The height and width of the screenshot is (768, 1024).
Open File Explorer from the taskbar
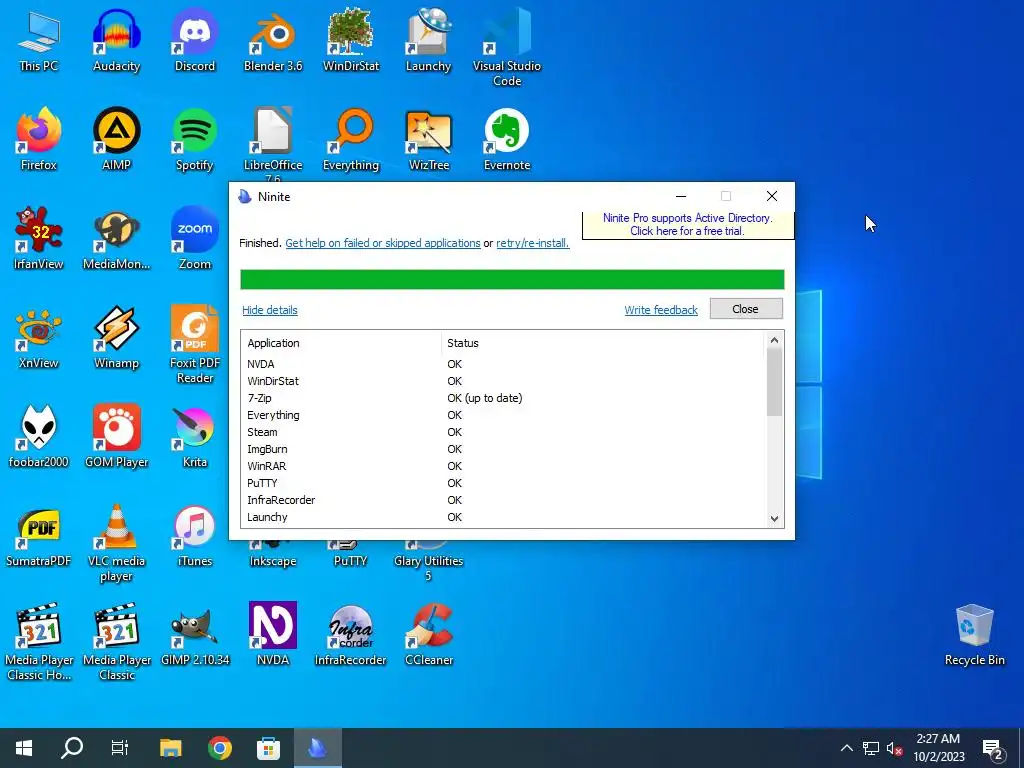click(x=171, y=748)
